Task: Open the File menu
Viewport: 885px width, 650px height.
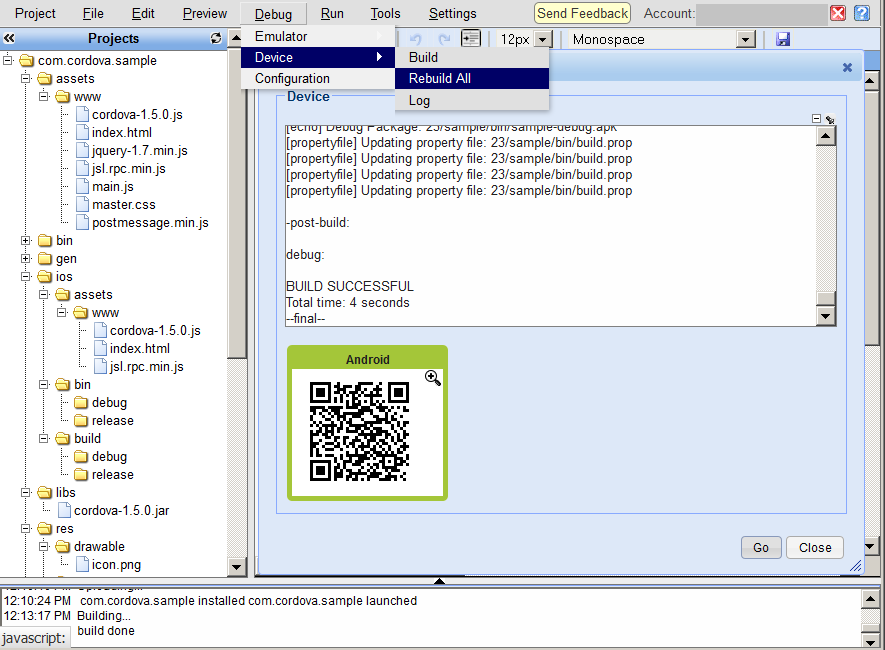Action: 93,14
